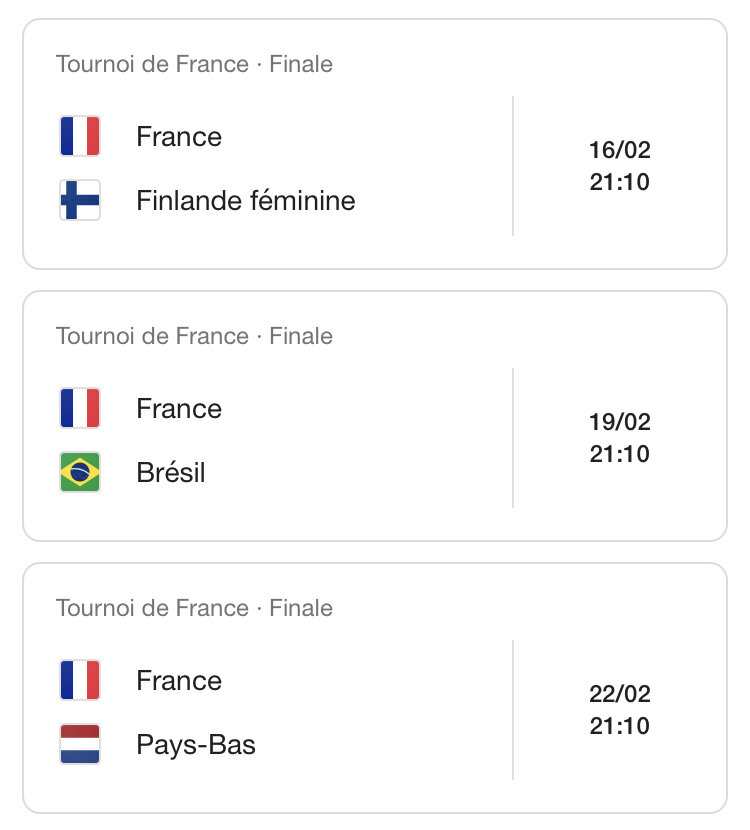Click the Finland flag icon
This screenshot has width=750, height=830.
click(x=80, y=200)
